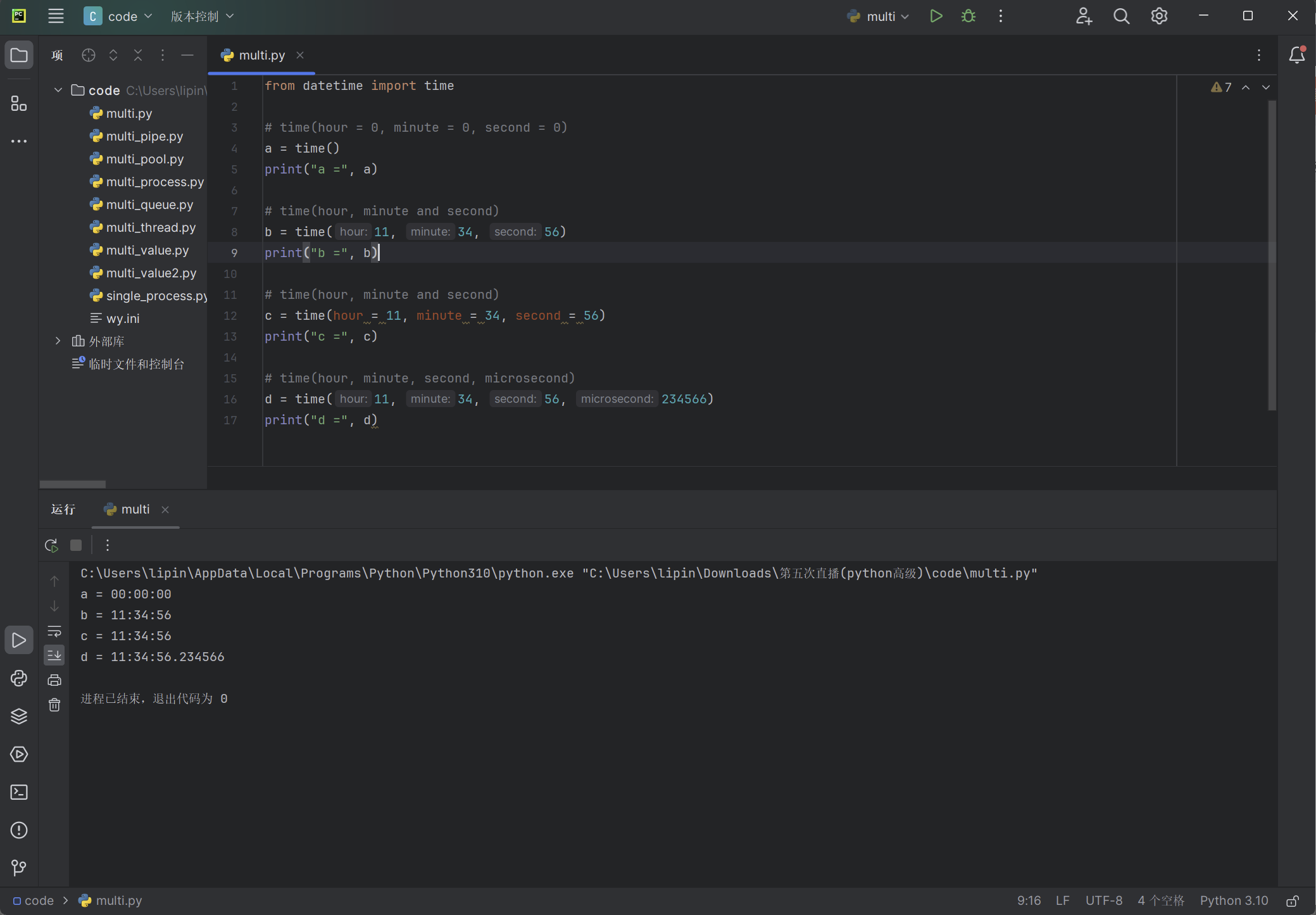This screenshot has height=915, width=1316.
Task: Expand the 外部库 node
Action: click(x=58, y=341)
